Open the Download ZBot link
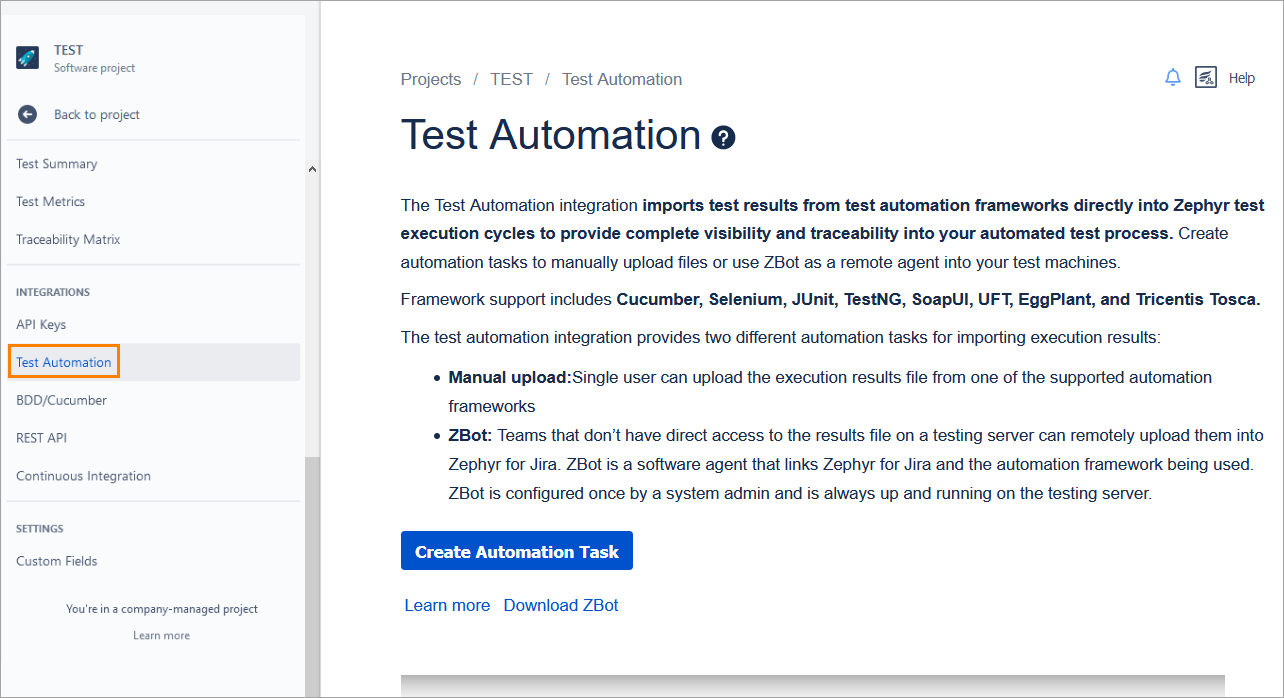The image size is (1284, 698). [x=561, y=605]
